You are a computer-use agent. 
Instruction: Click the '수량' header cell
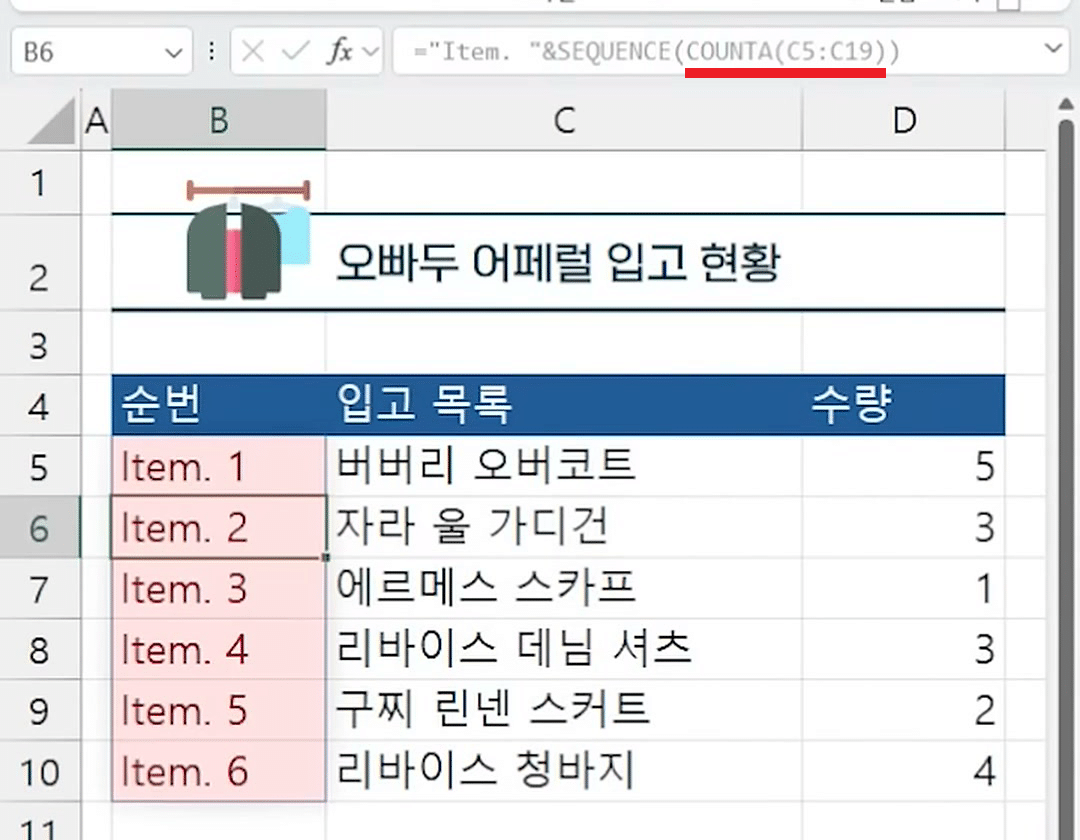[x=904, y=405]
